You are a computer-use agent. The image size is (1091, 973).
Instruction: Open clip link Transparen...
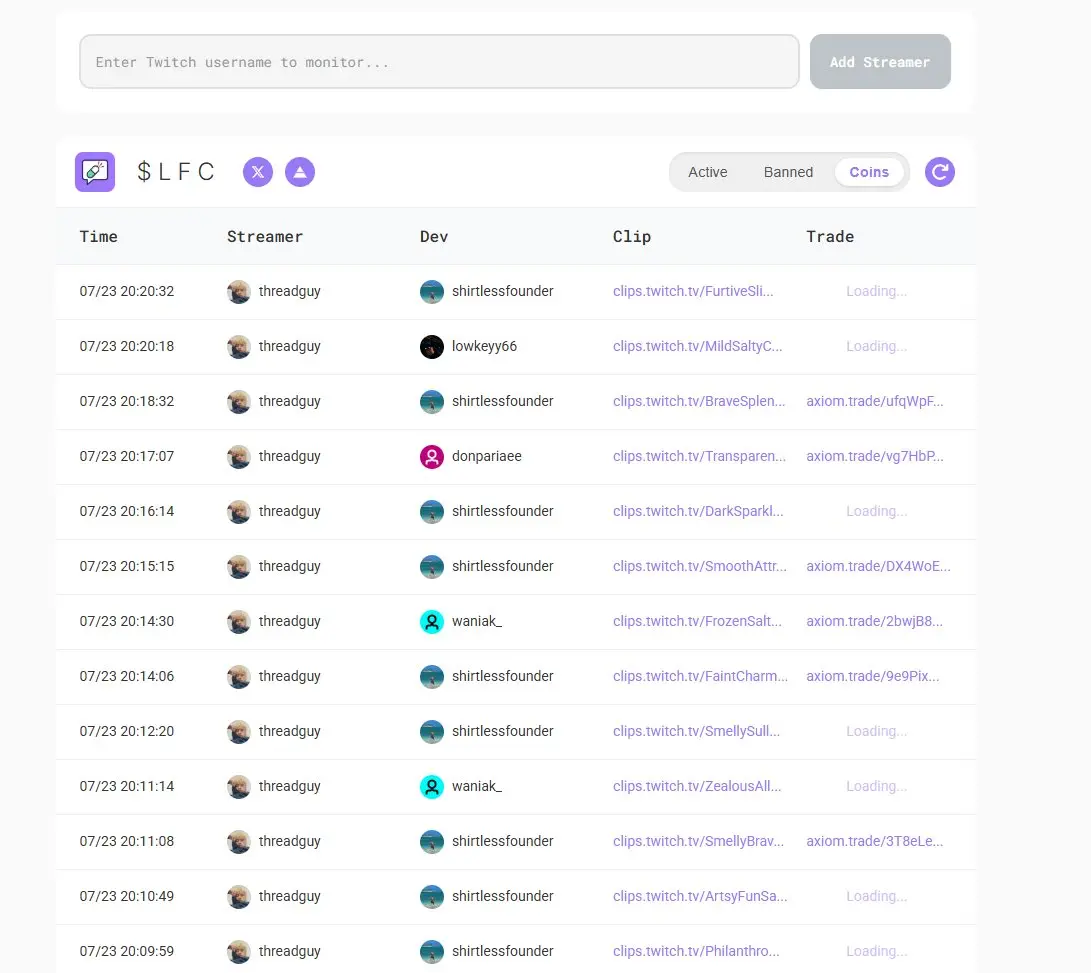[x=699, y=456]
